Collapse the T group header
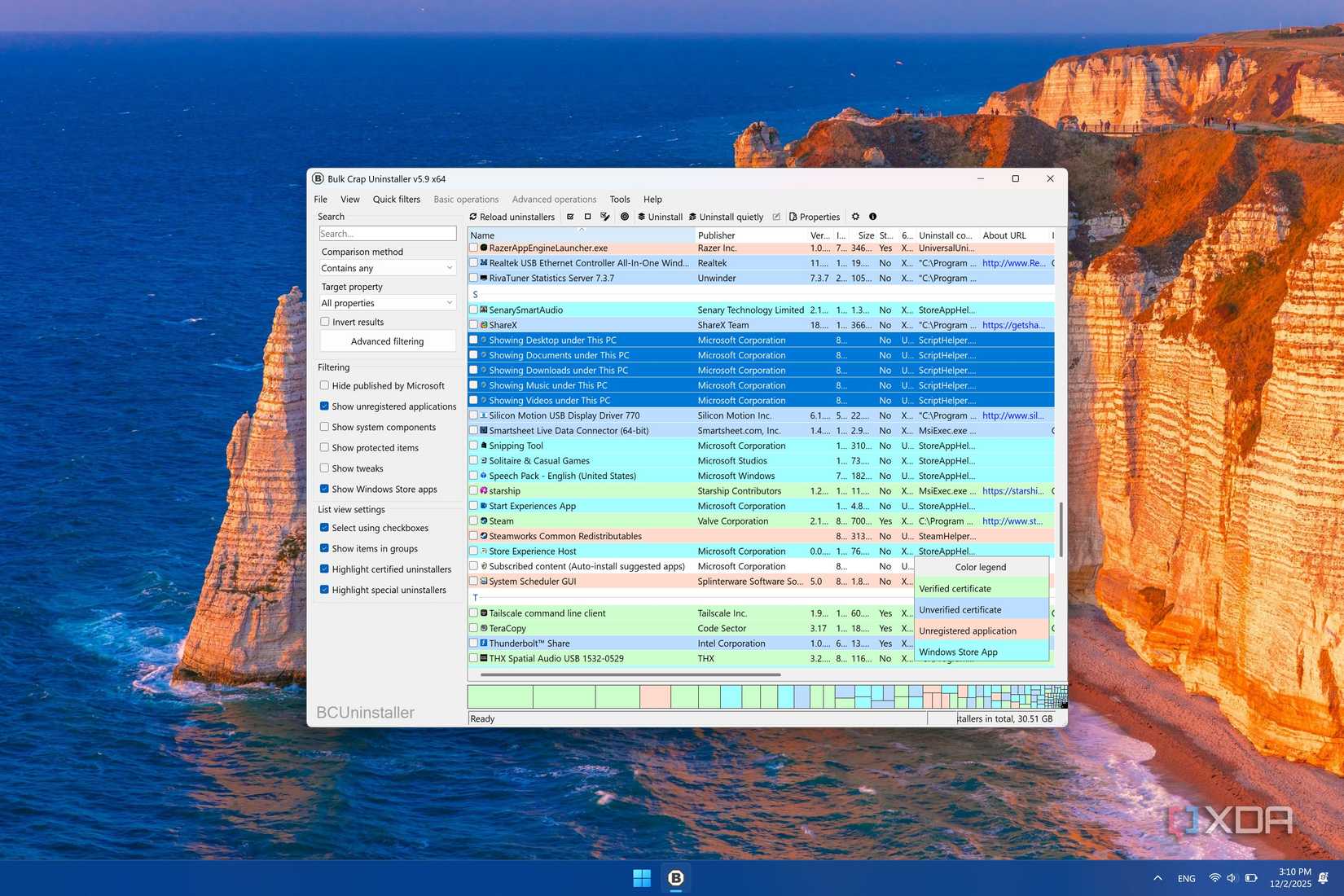Screen dimensions: 1344x896 pos(476,597)
